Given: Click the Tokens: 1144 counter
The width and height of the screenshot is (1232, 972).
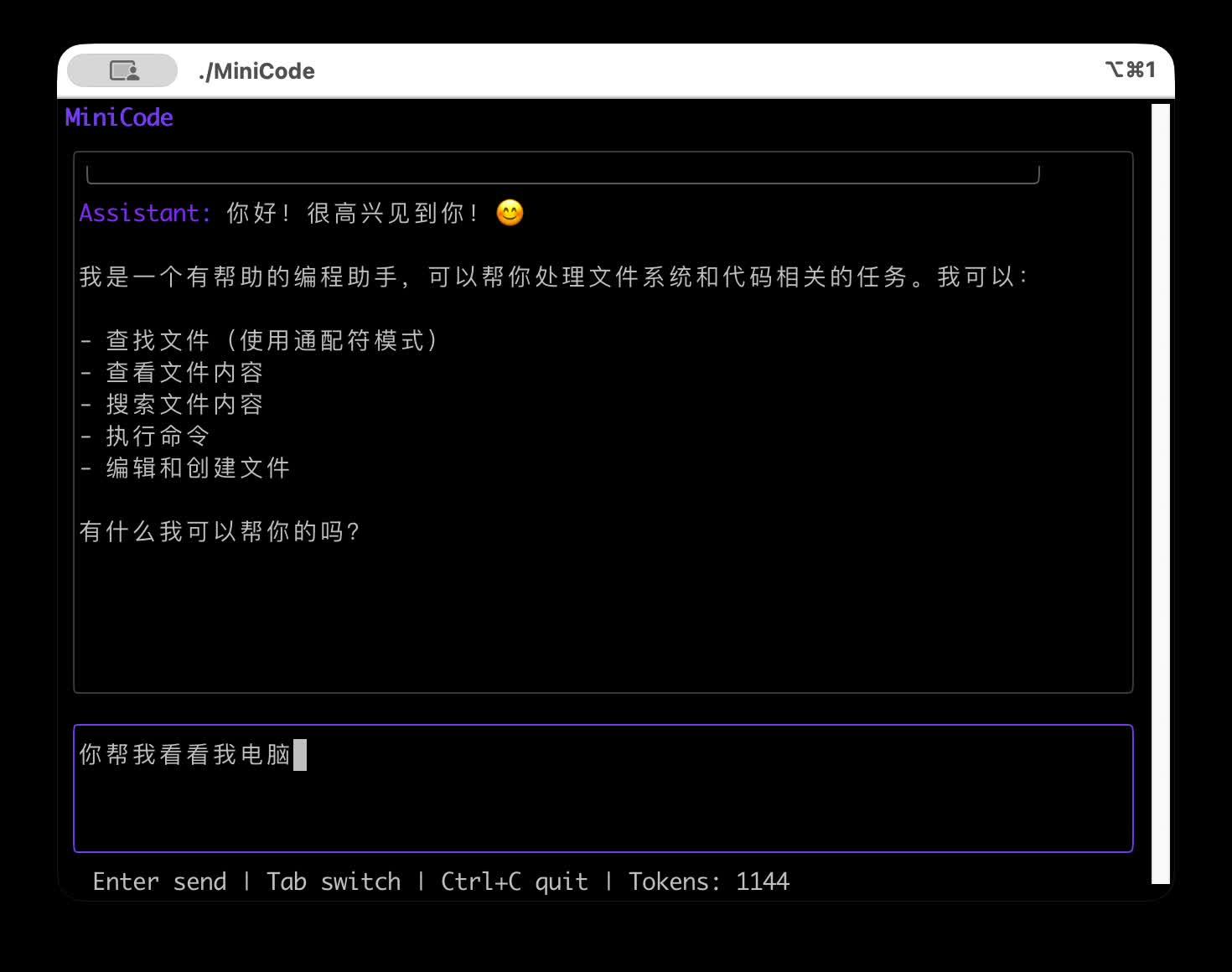Looking at the screenshot, I should pyautogui.click(x=708, y=882).
